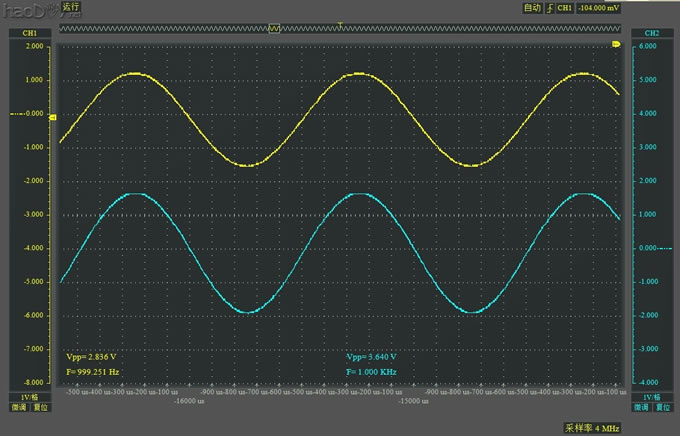
Task: Open the CH2 1V/格 volts-per-division setting
Action: pyautogui.click(x=651, y=397)
